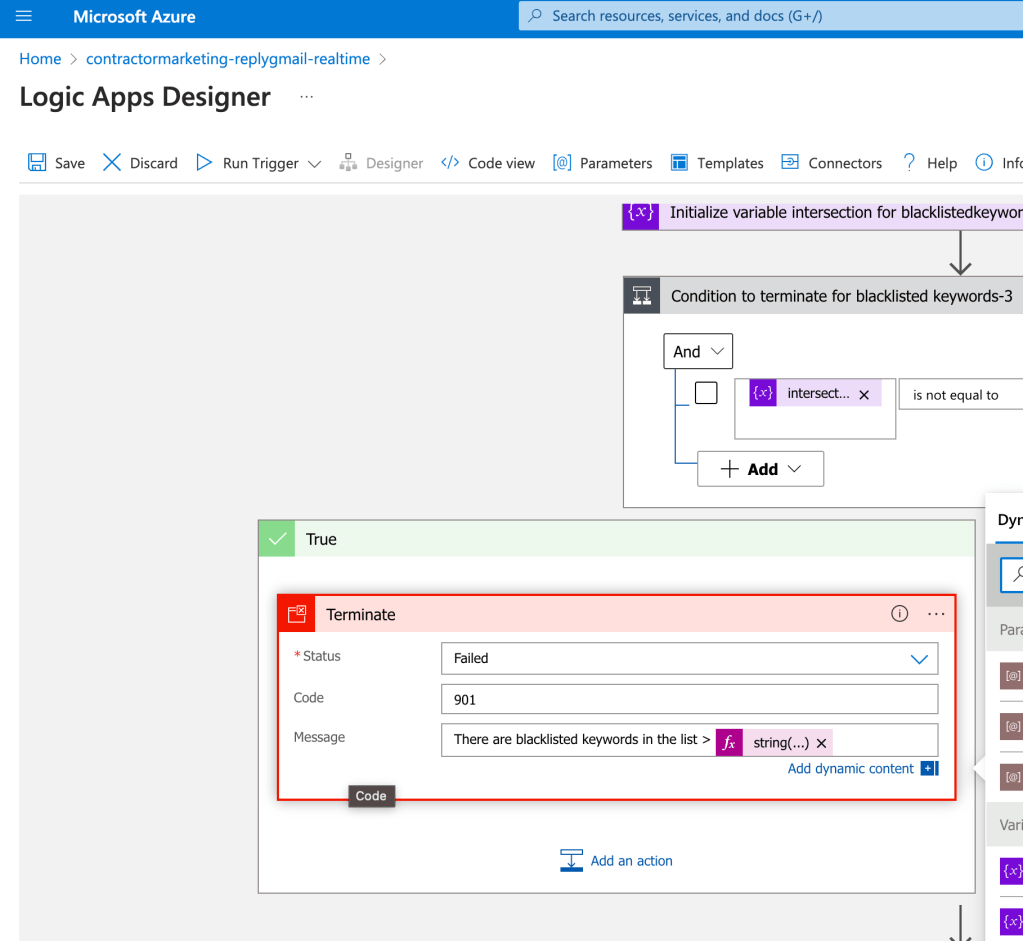This screenshot has width=1023, height=941.
Task: Open the contractormarketing-replygmail-realtime breadcrumb
Action: tap(228, 59)
